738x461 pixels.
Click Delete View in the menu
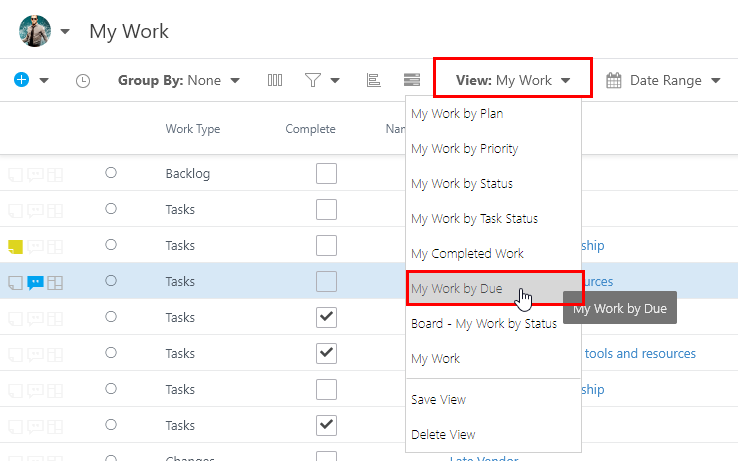(493, 434)
